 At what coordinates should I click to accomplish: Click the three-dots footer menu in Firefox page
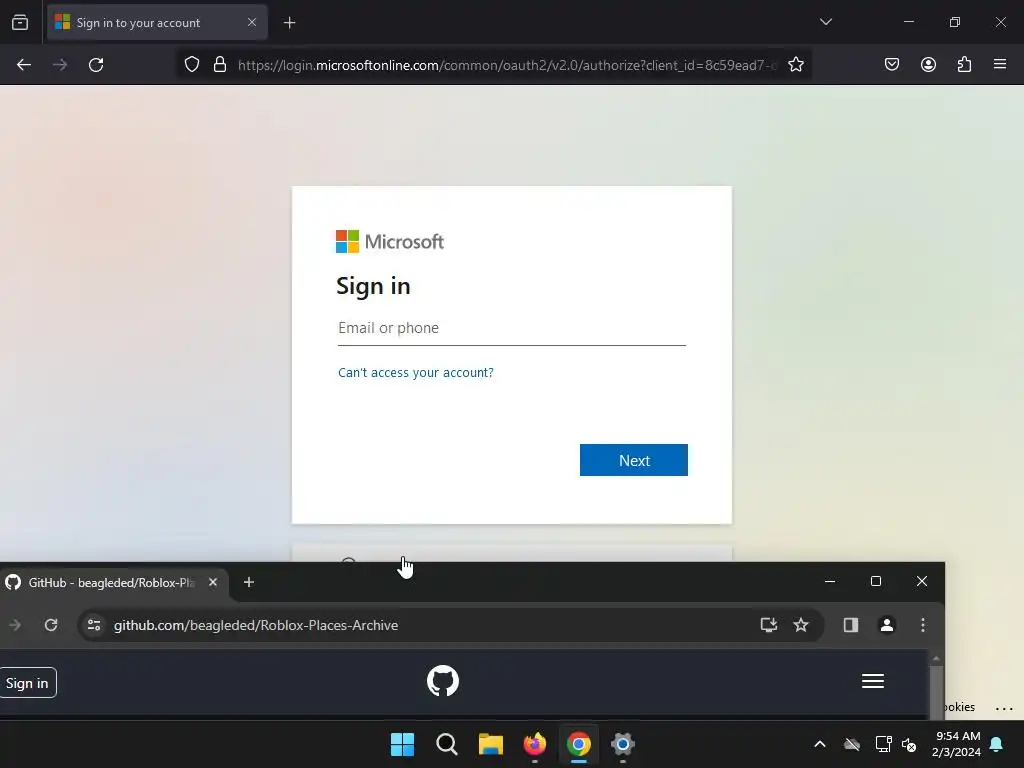coord(1004,708)
